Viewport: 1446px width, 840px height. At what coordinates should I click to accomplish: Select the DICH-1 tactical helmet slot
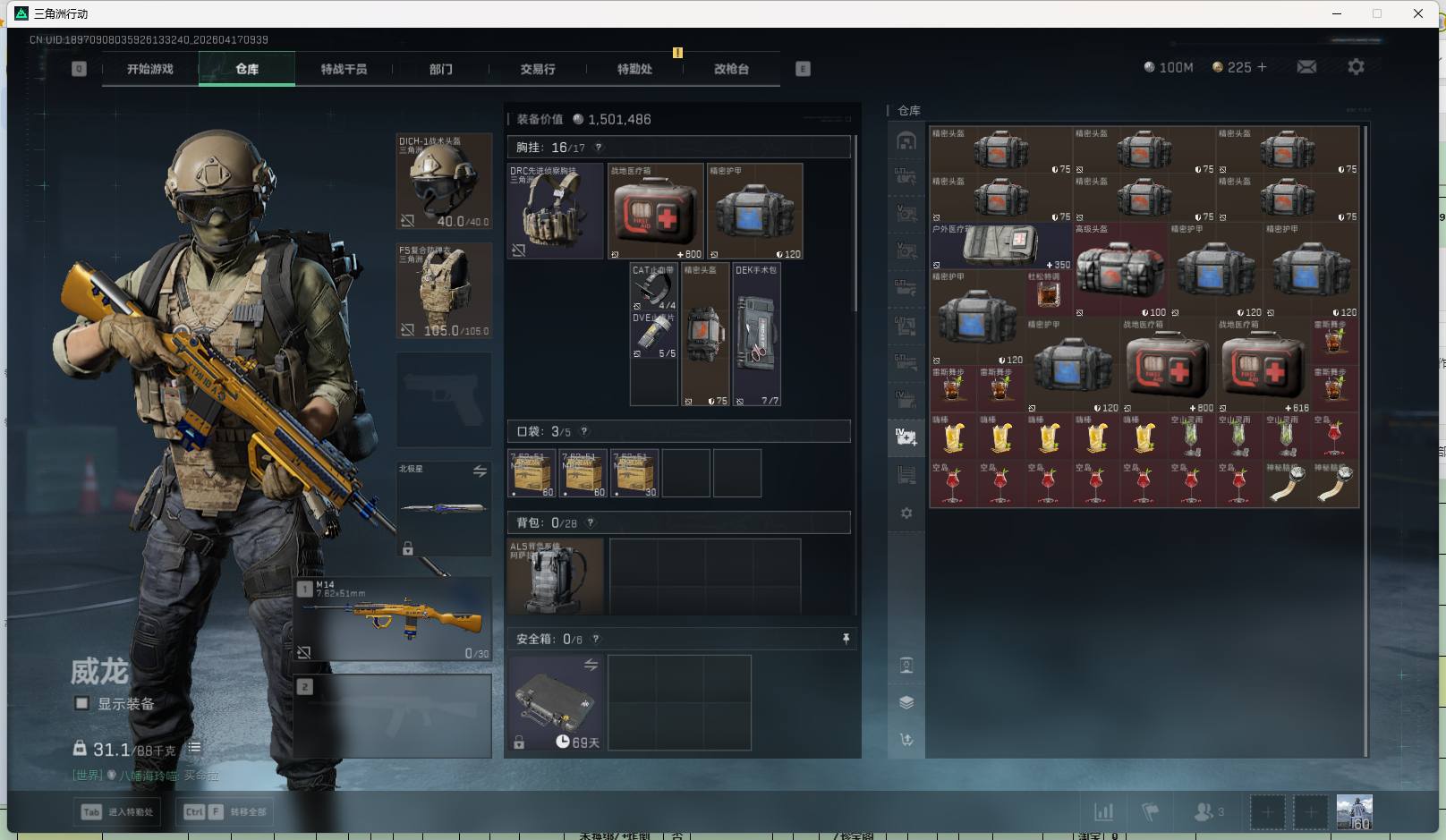(444, 181)
